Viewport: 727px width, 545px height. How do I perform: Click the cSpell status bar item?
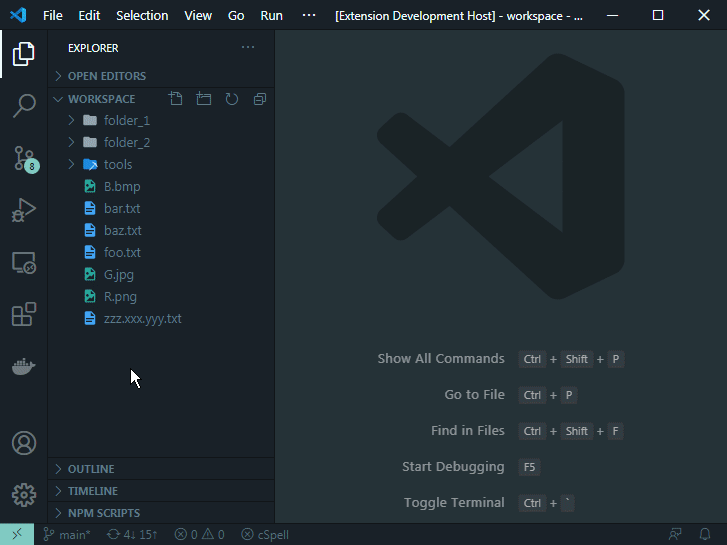point(265,534)
